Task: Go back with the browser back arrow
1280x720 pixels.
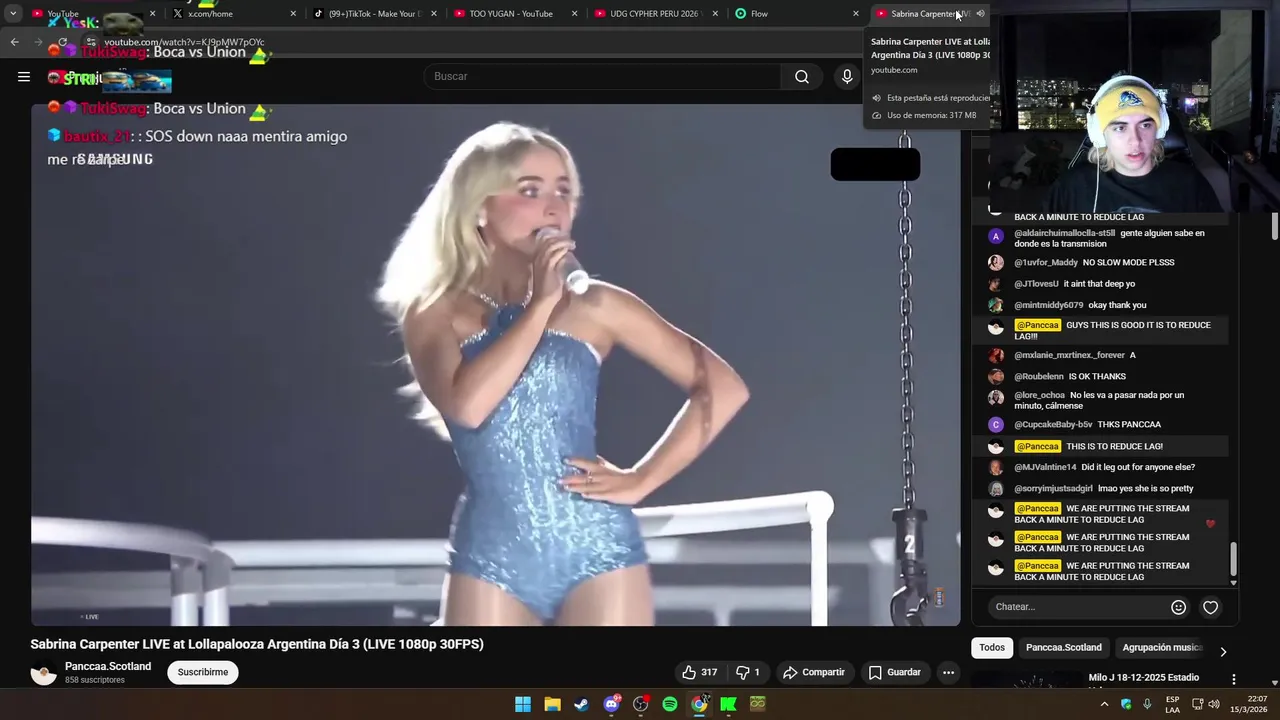Action: click(14, 42)
